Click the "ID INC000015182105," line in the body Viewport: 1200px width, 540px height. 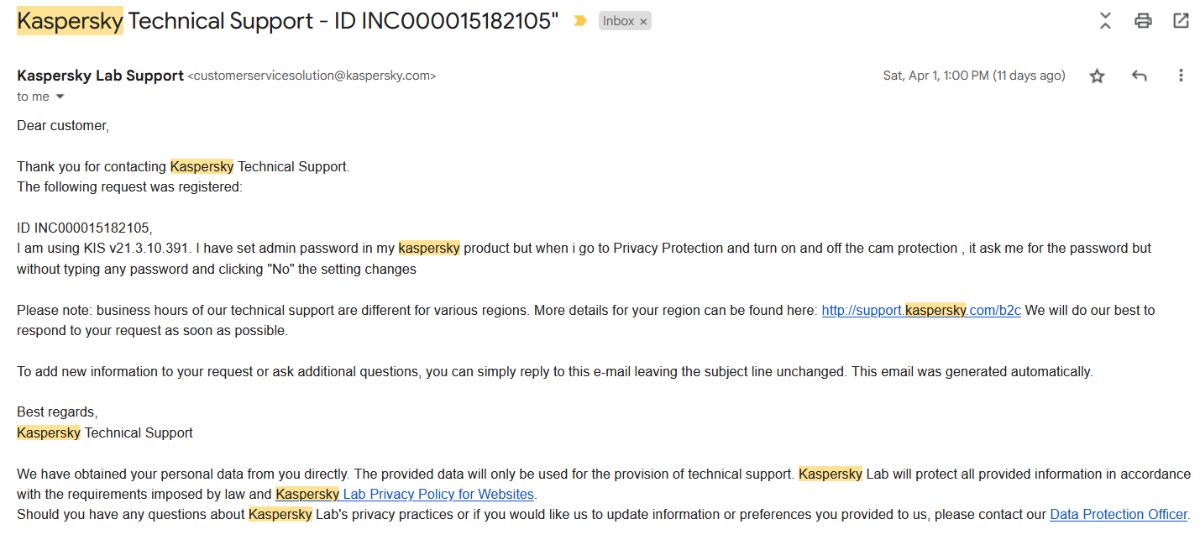tap(84, 228)
